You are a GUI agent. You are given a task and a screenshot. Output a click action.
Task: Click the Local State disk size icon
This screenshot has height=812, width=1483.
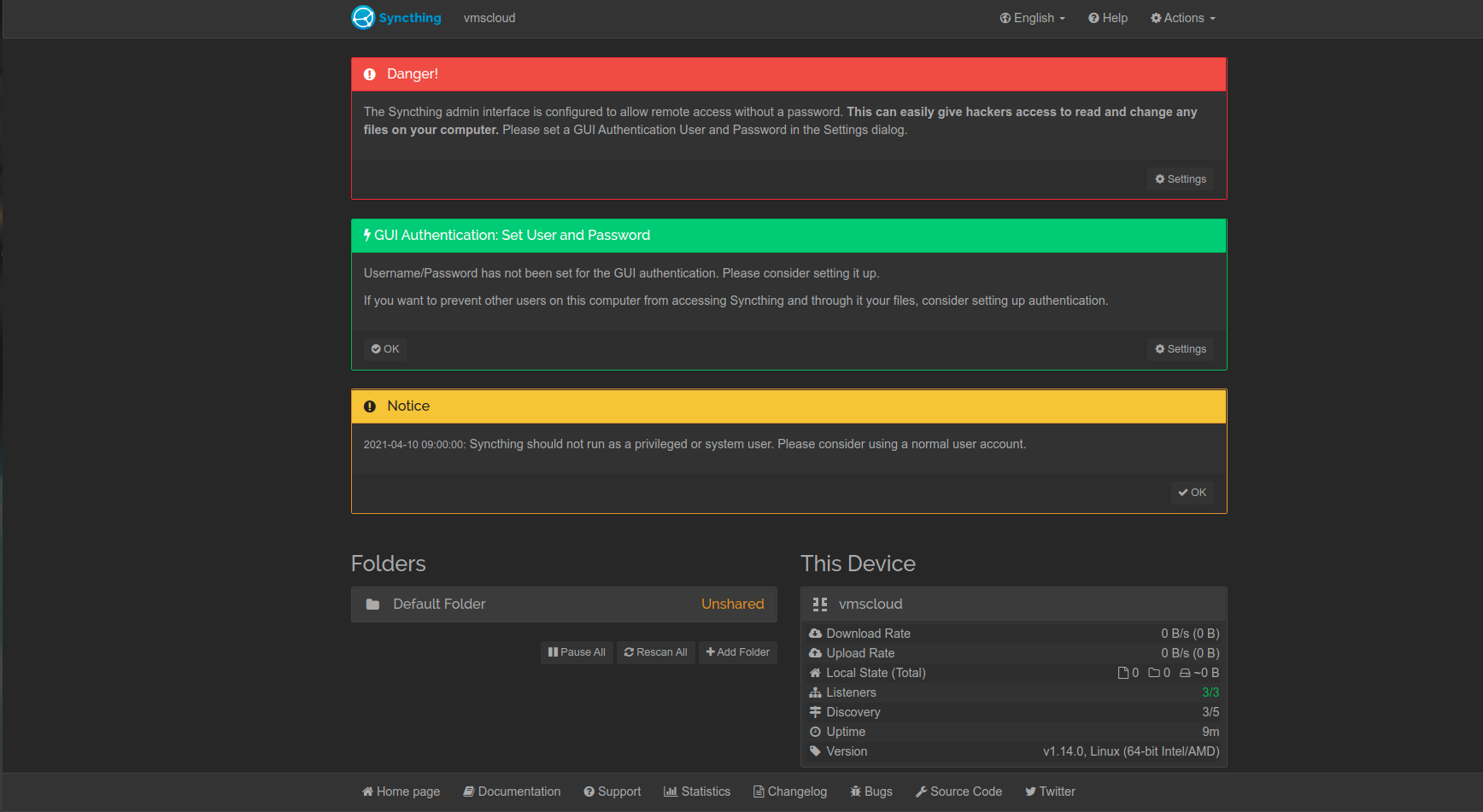coord(1185,673)
